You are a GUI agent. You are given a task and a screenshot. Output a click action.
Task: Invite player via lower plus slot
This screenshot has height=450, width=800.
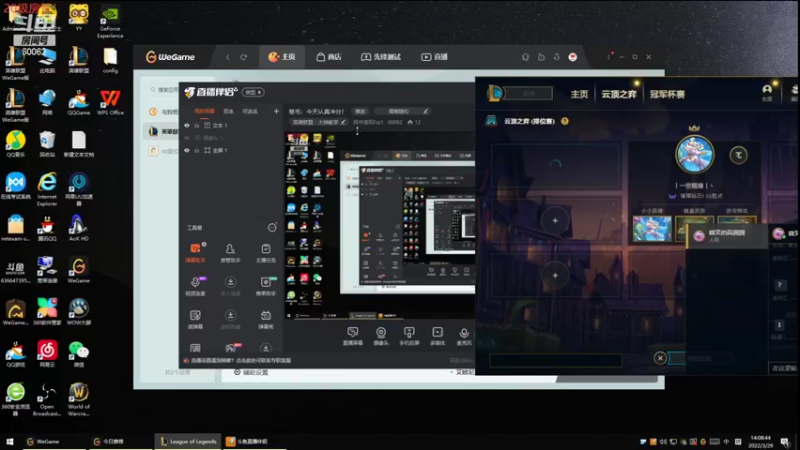tap(555, 276)
